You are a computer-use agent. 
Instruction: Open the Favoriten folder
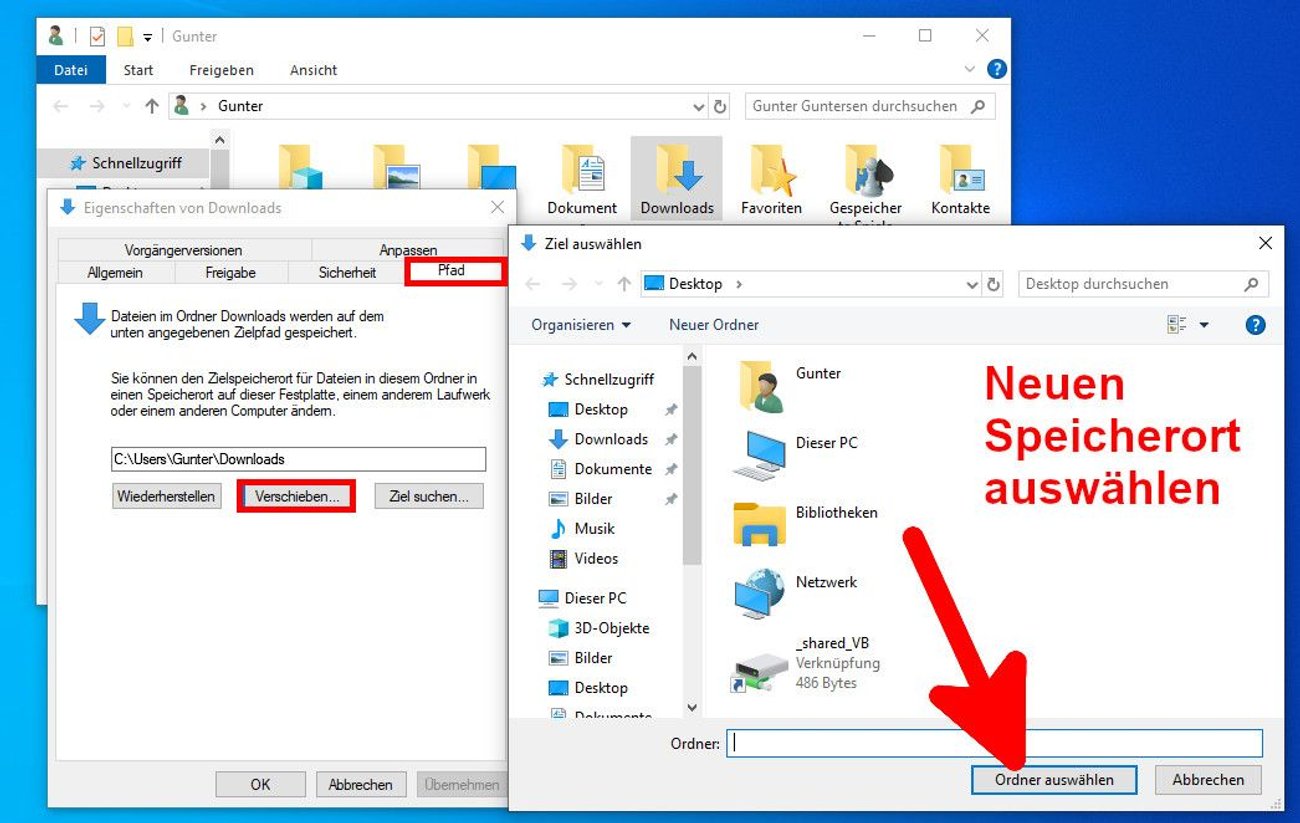(770, 178)
